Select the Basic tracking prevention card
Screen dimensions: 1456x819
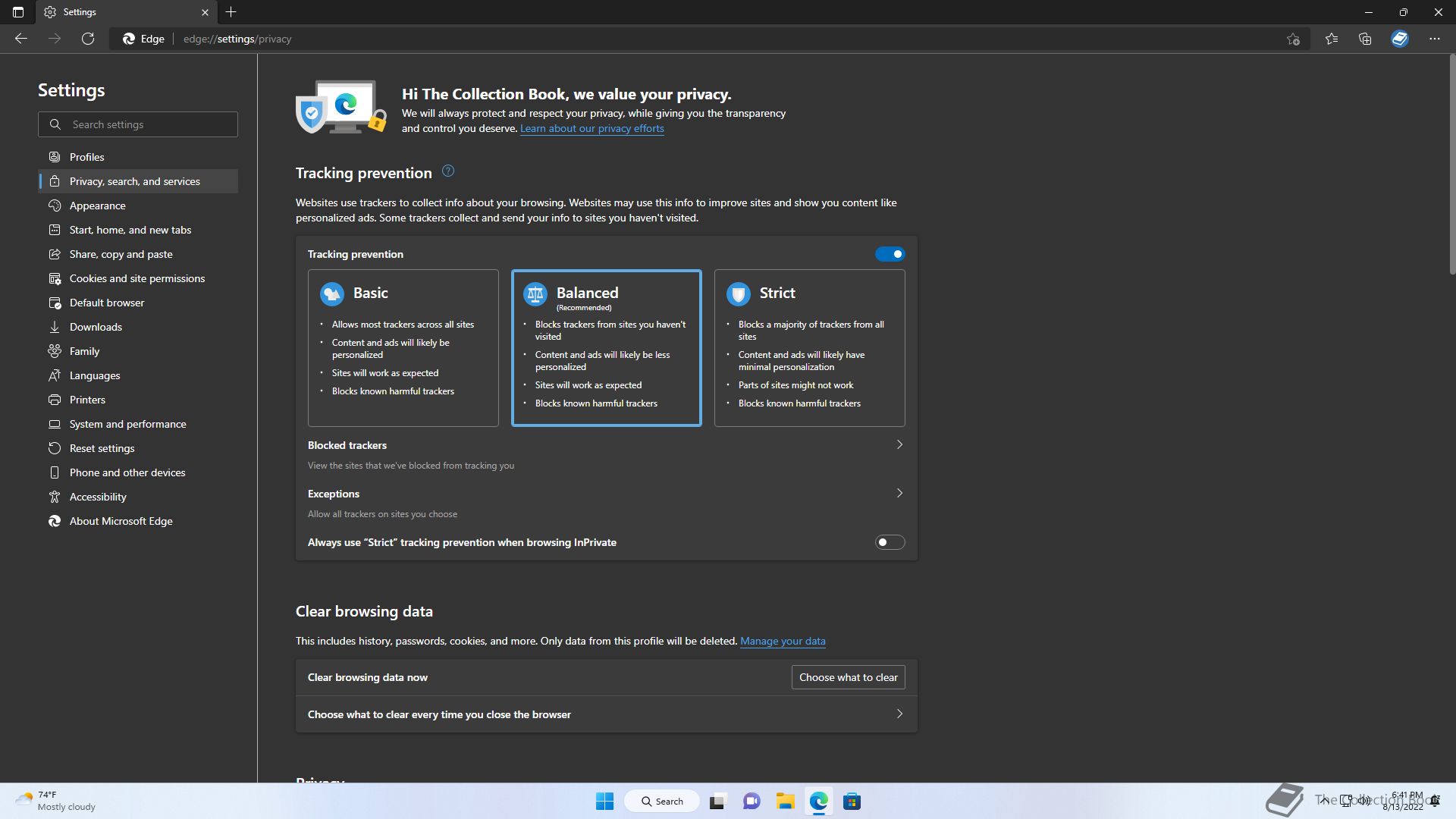click(403, 348)
